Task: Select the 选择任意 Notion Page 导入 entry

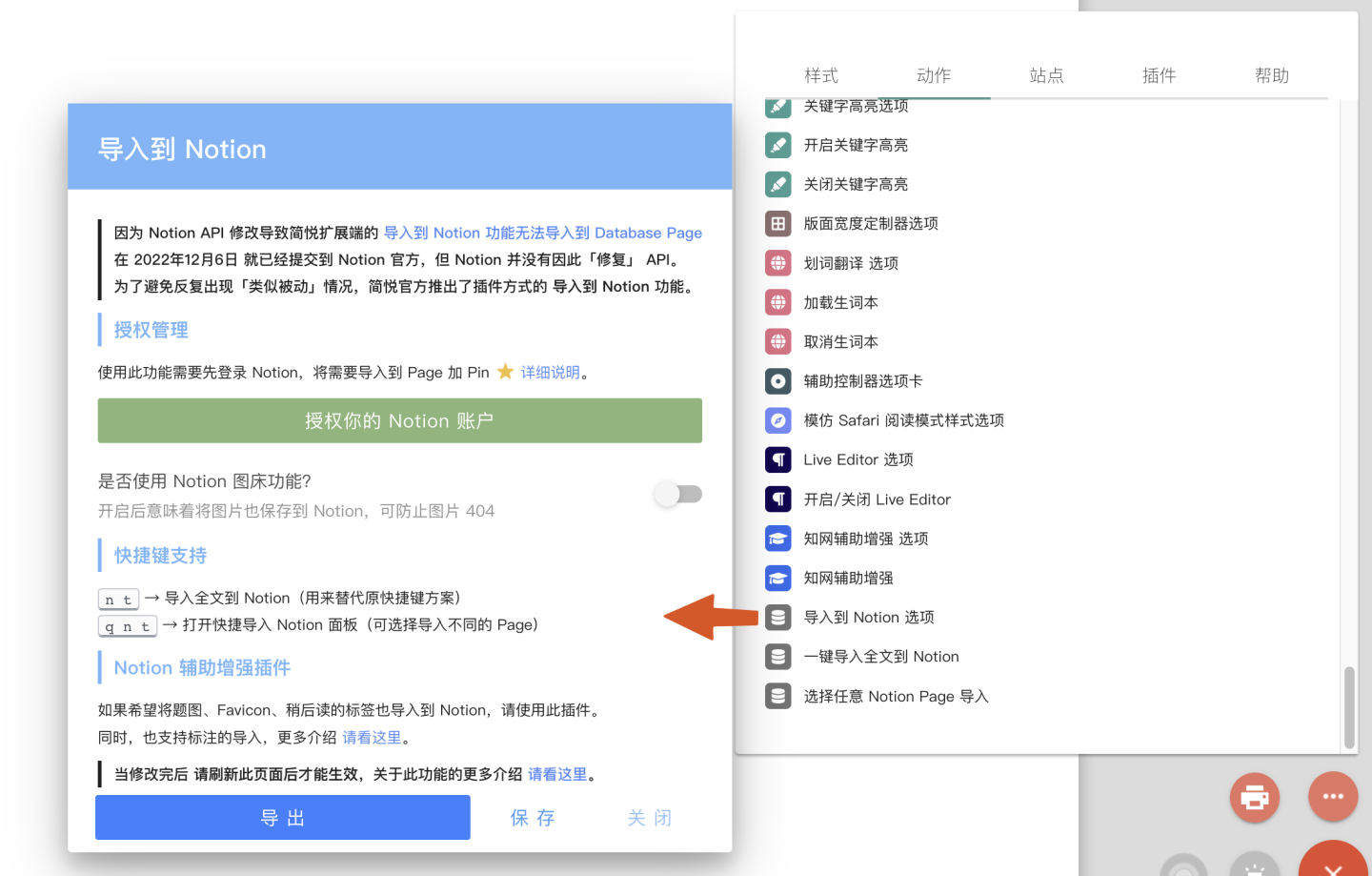Action: click(x=897, y=696)
